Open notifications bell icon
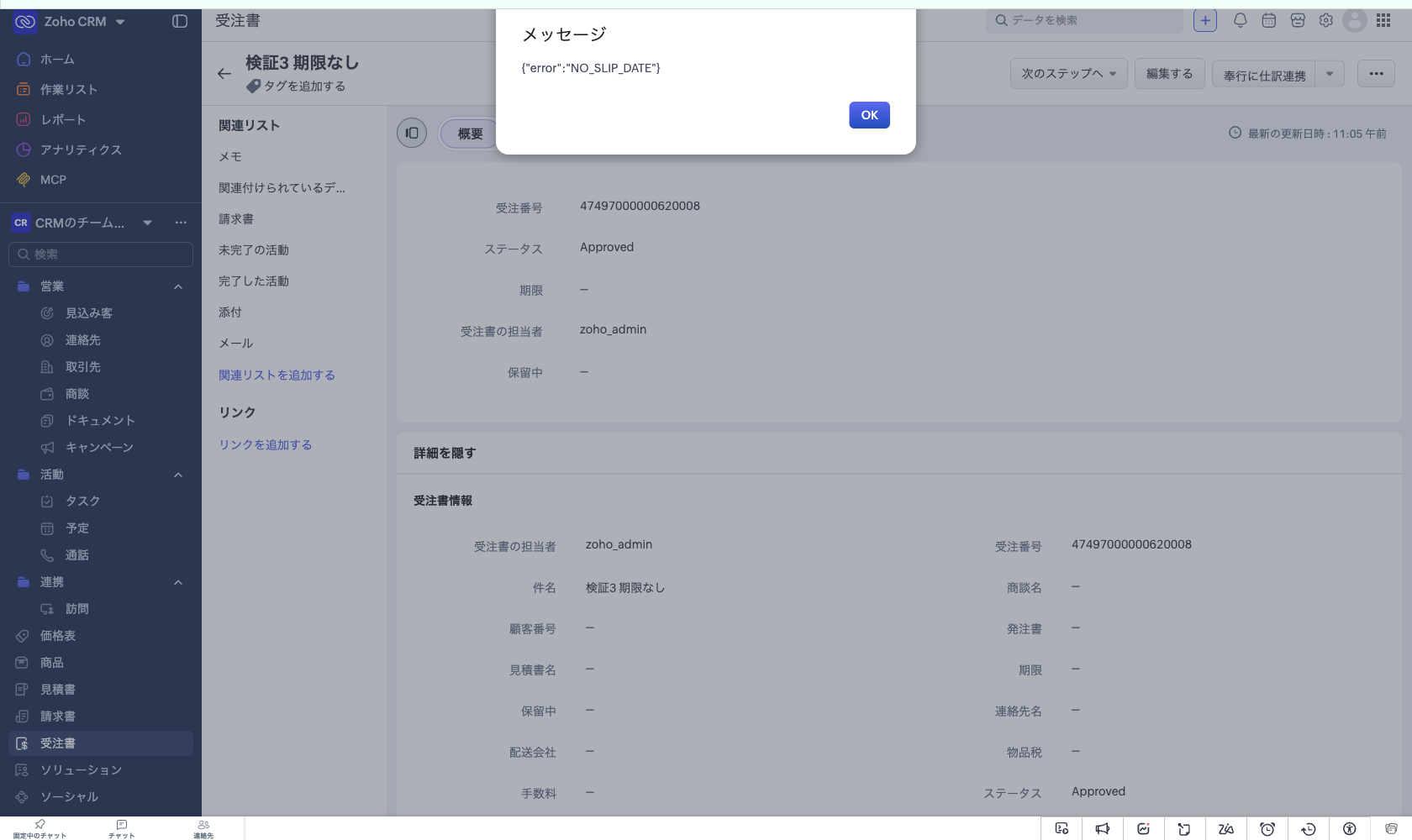 coord(1240,21)
